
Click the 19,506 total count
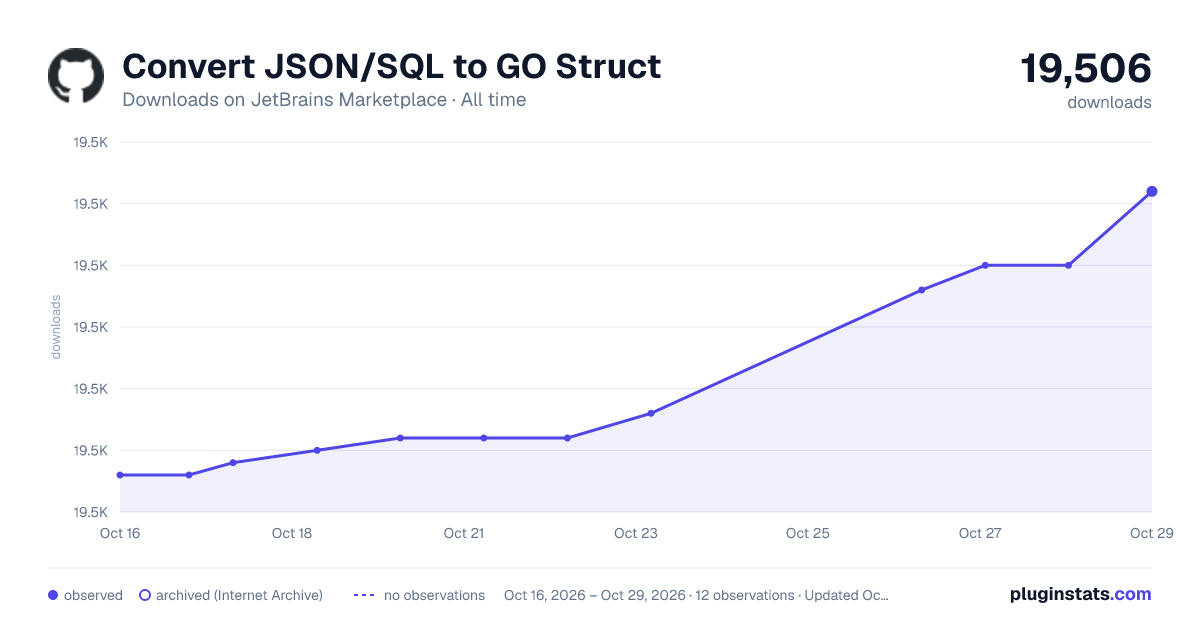[1086, 69]
